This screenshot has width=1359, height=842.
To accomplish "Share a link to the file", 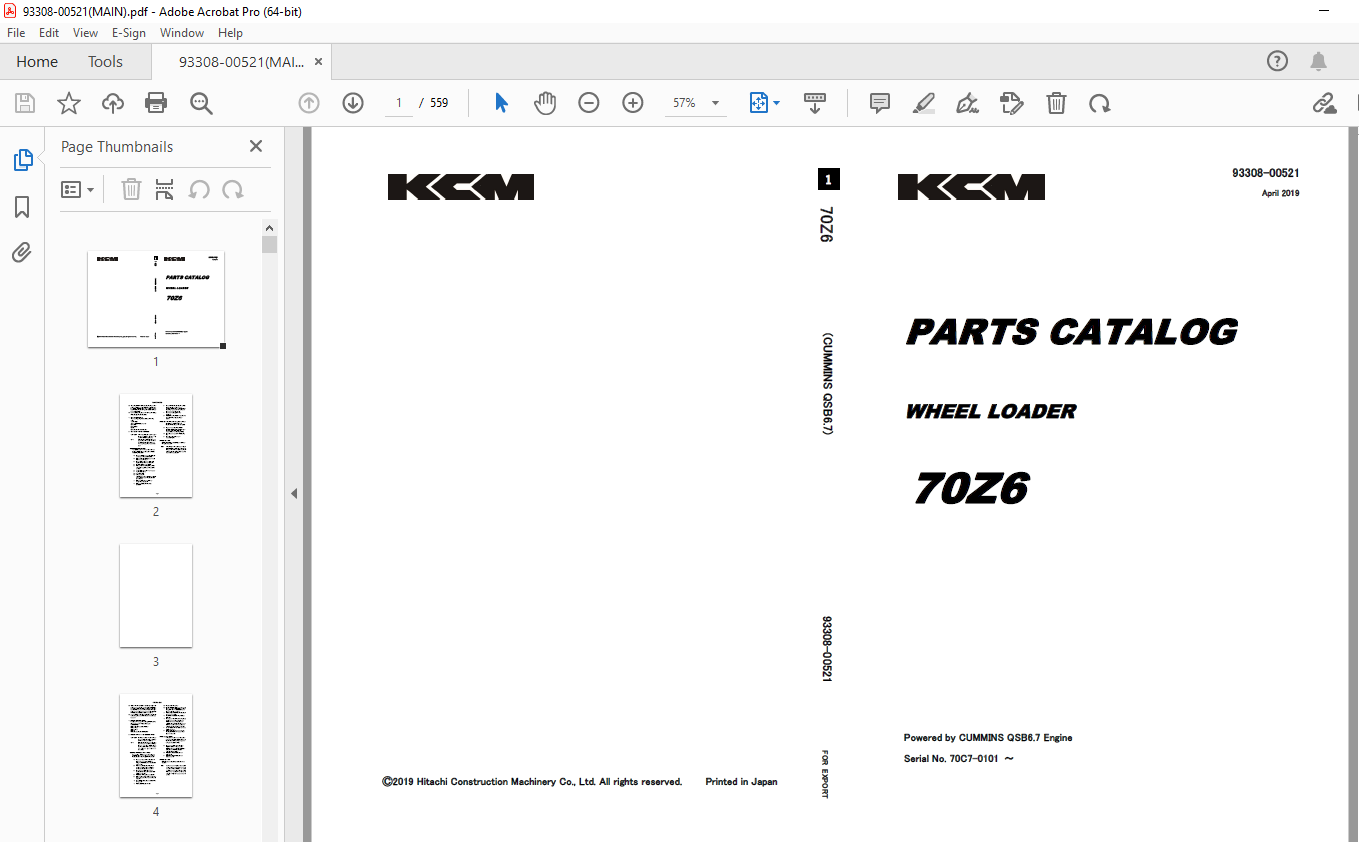I will 1325,103.
